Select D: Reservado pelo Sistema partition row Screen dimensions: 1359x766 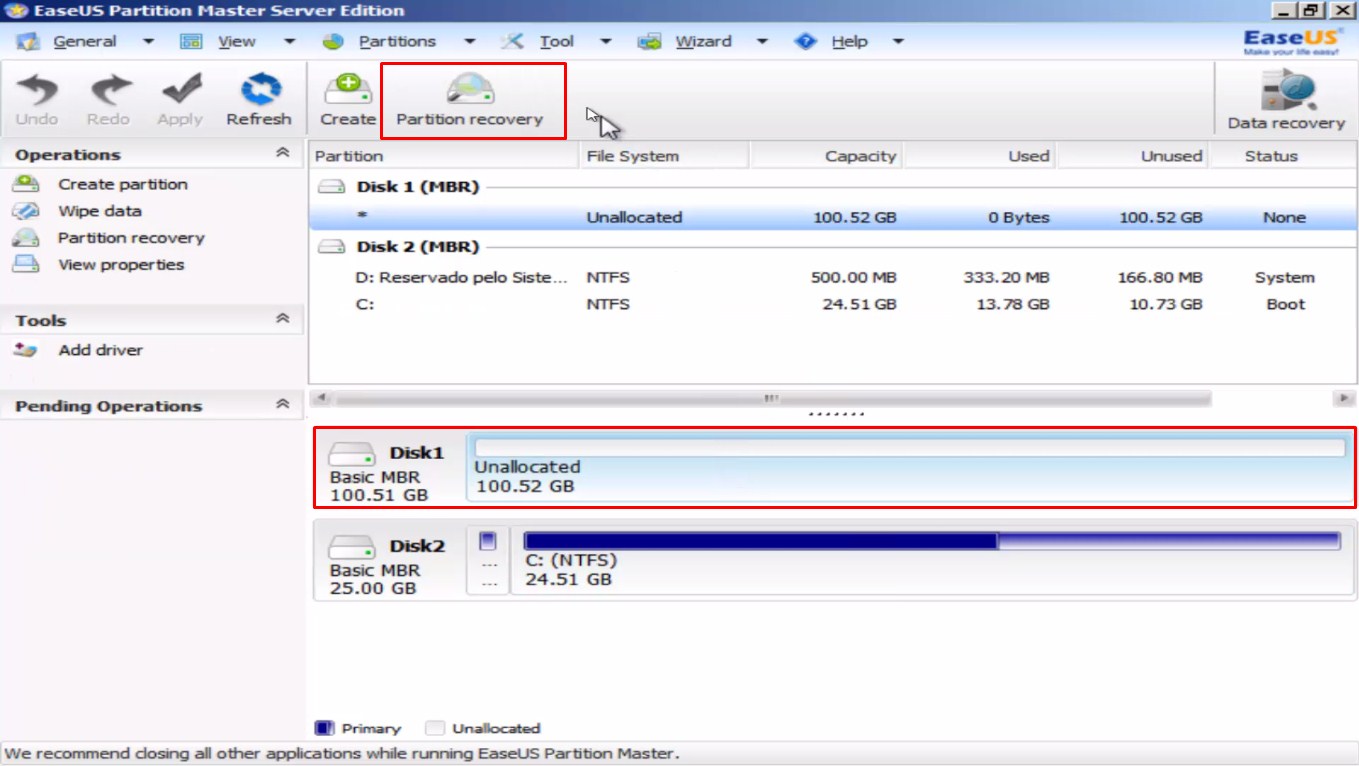point(832,277)
